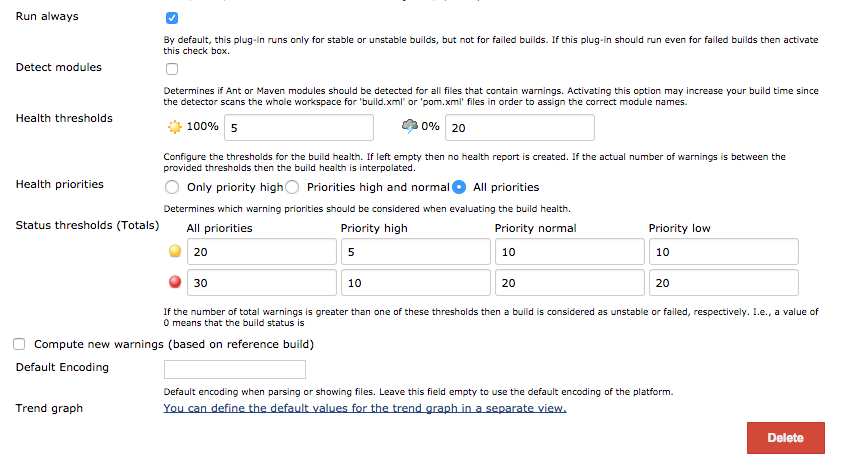Focus the 100% health threshold field
860x472 pixels.
[x=299, y=128]
